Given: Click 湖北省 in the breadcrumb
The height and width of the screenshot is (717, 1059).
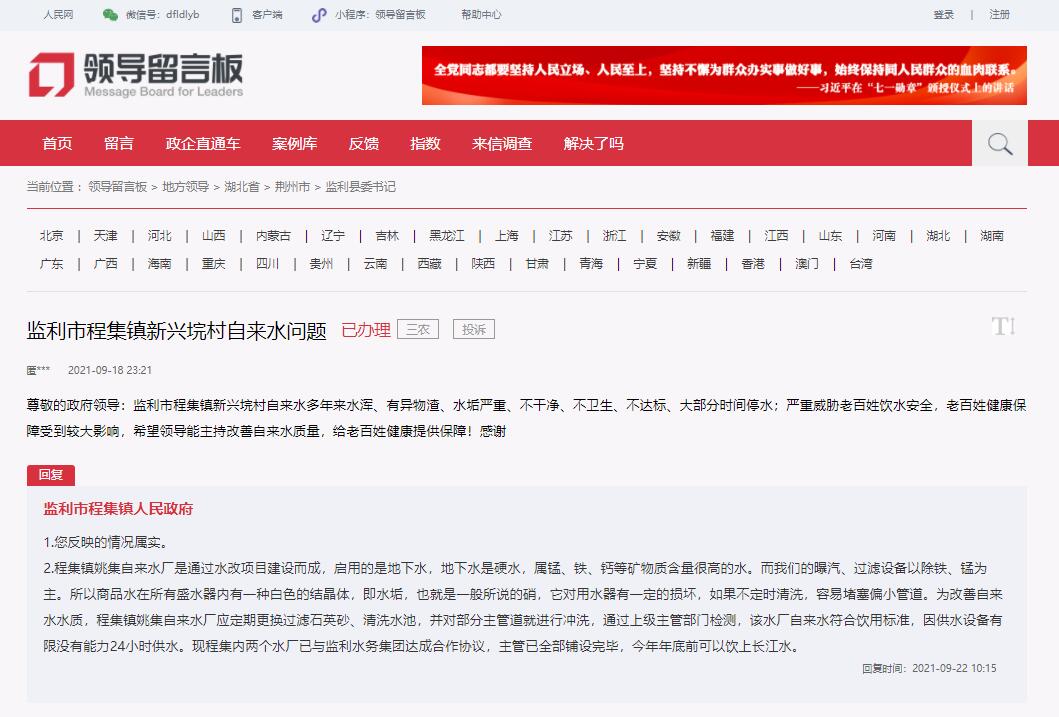Looking at the screenshot, I should (241, 187).
